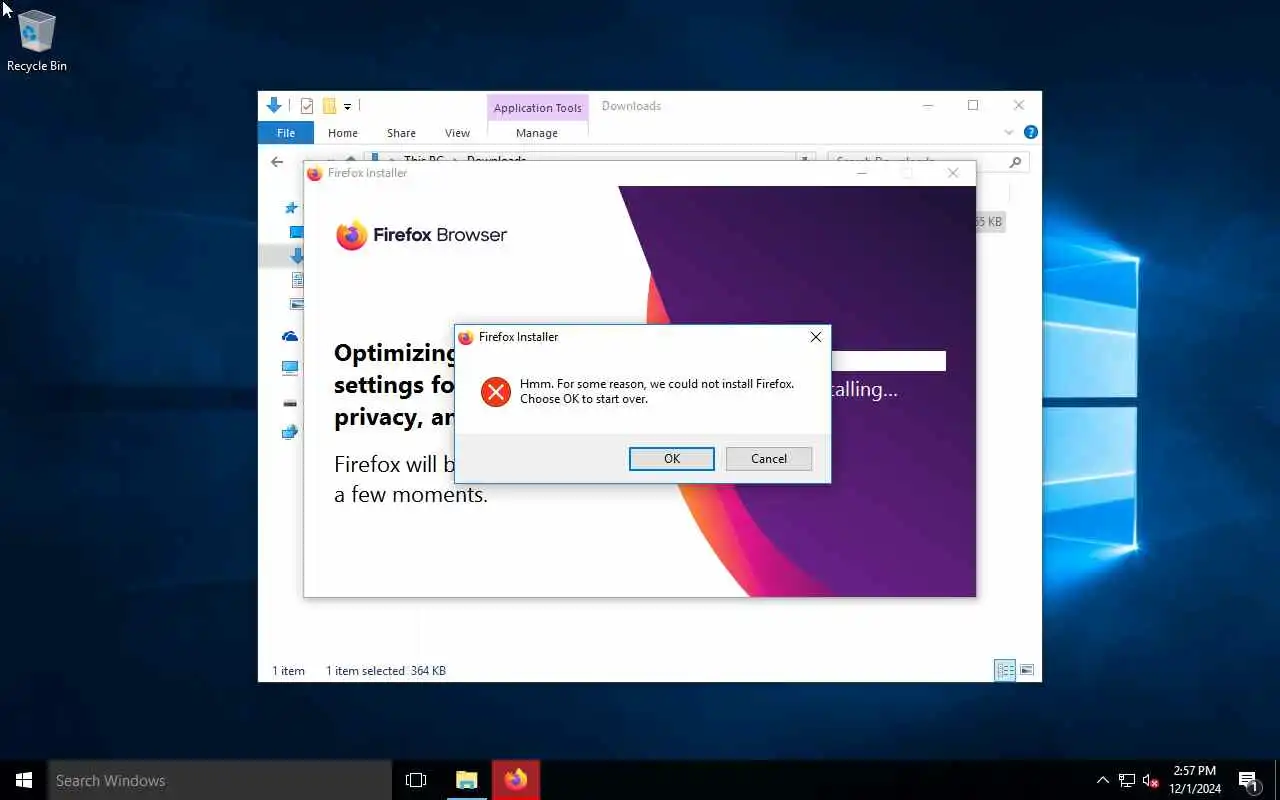Select the Pictures icon in the navigation pane
This screenshot has width=1280, height=800.
coord(297,304)
